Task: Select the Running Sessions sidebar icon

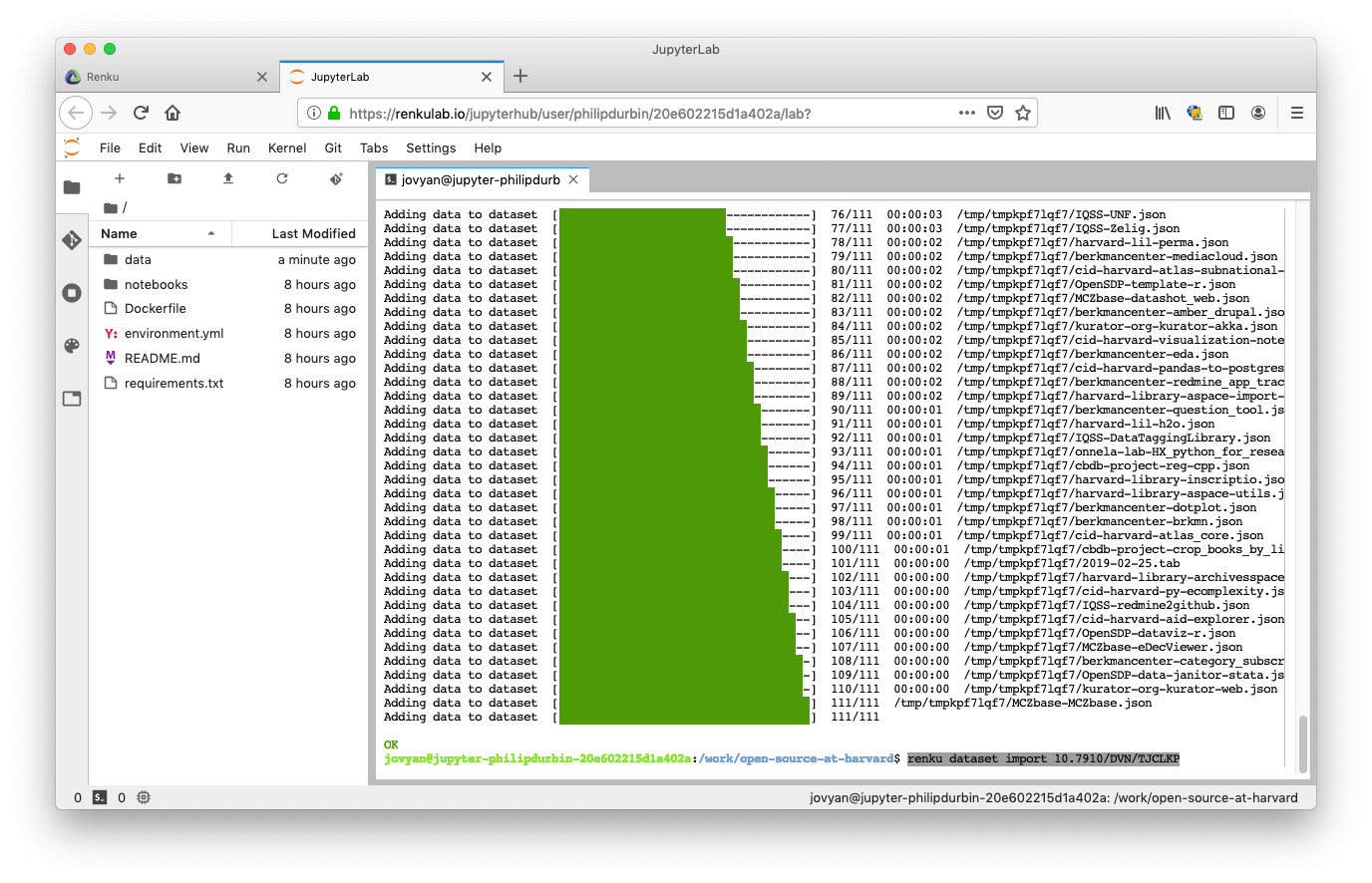Action: pos(72,292)
